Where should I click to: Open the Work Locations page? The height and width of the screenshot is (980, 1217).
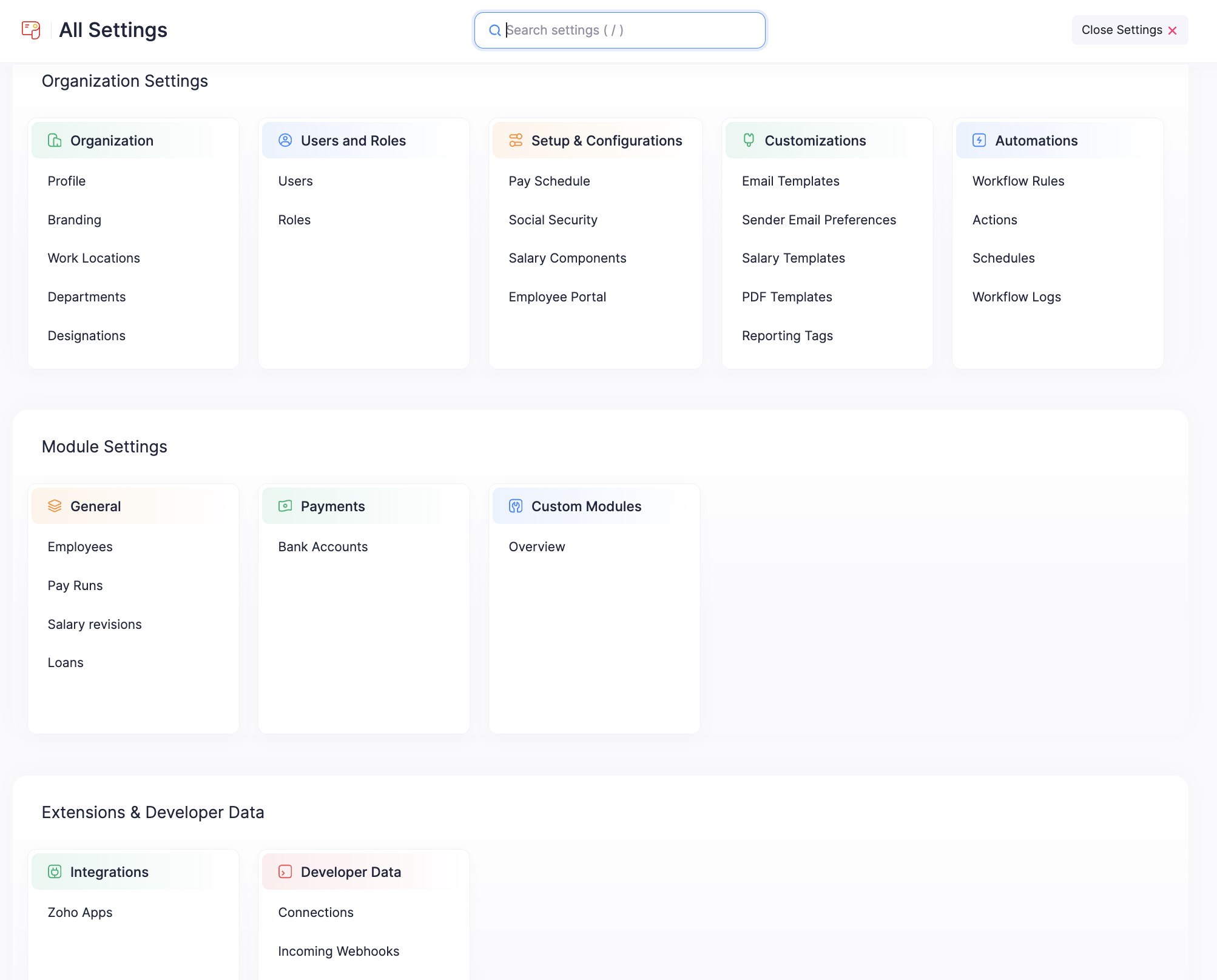click(x=93, y=258)
